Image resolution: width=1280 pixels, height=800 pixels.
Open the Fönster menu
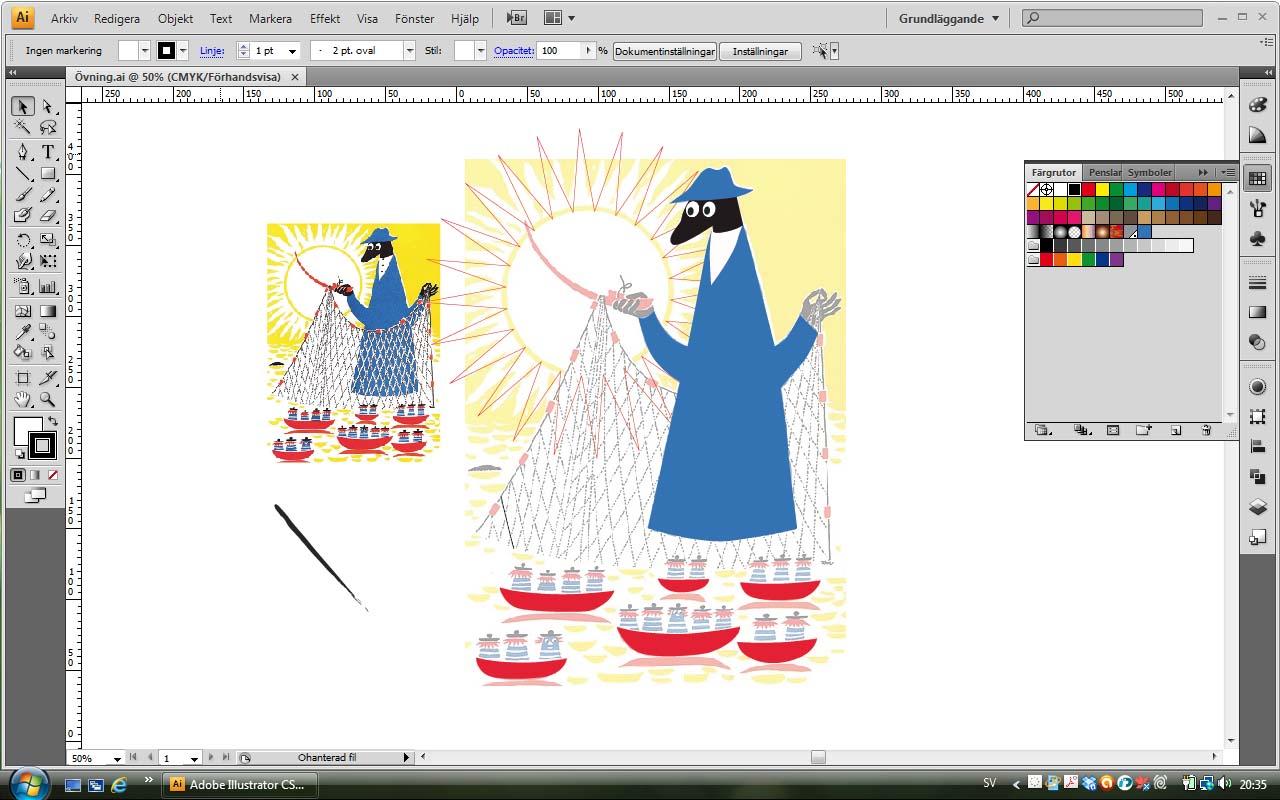(415, 19)
